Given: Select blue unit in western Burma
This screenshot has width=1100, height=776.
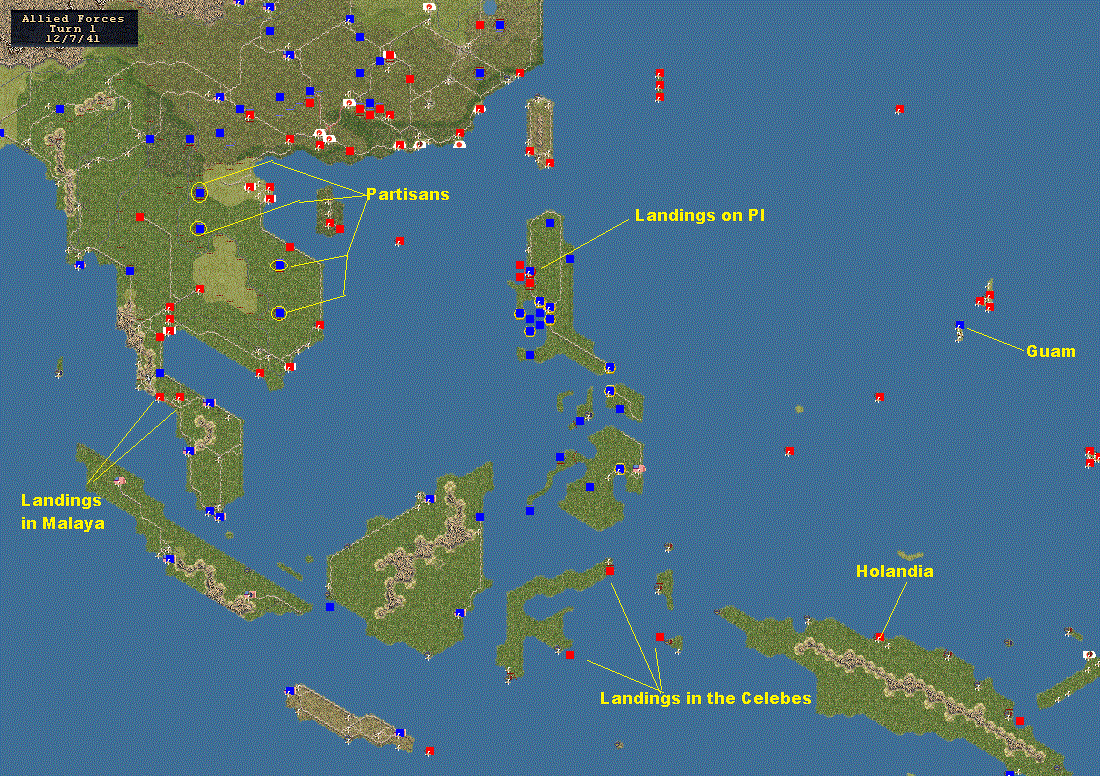Looking at the screenshot, I should [60, 109].
